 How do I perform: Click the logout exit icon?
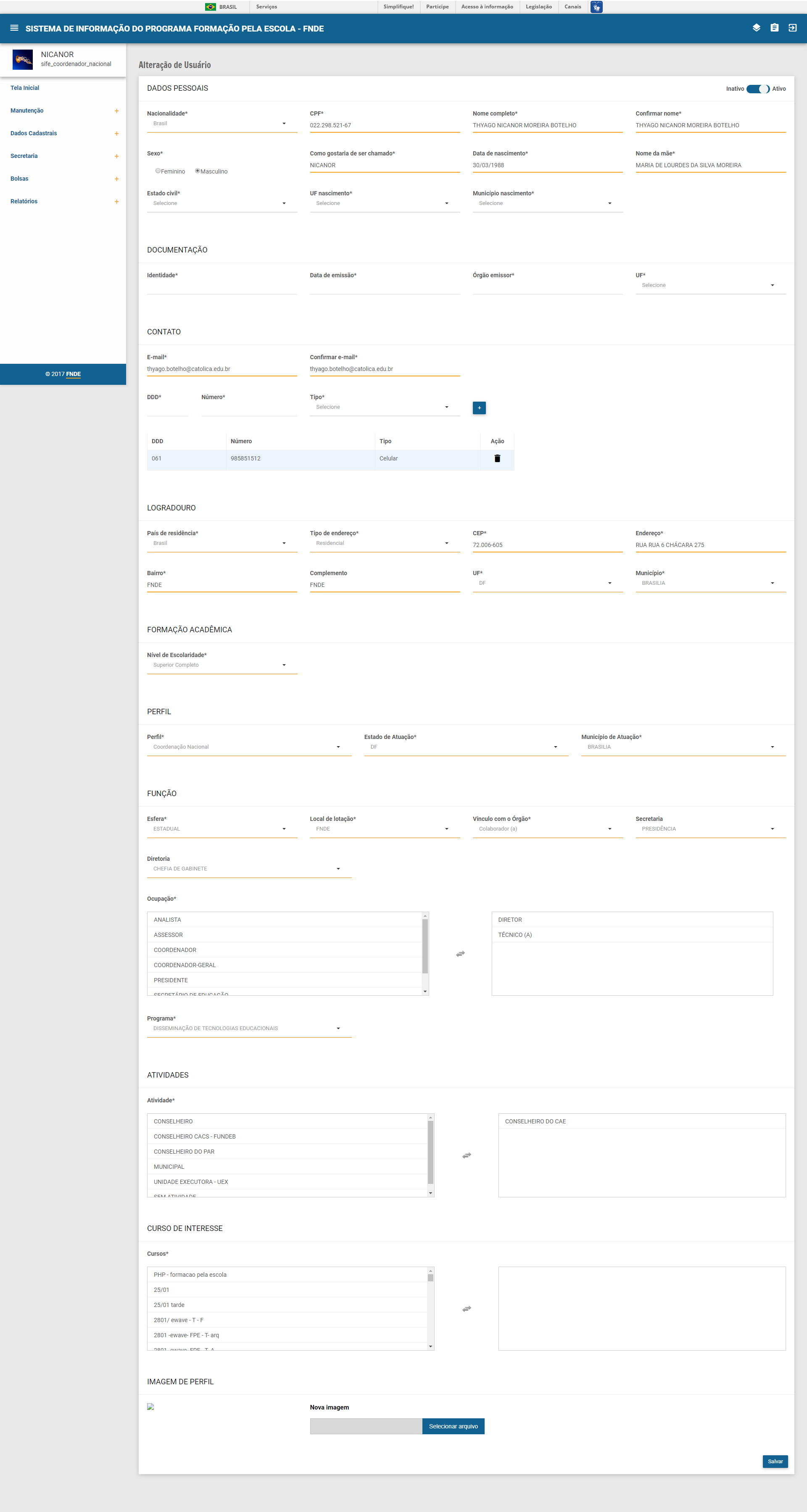tap(792, 28)
